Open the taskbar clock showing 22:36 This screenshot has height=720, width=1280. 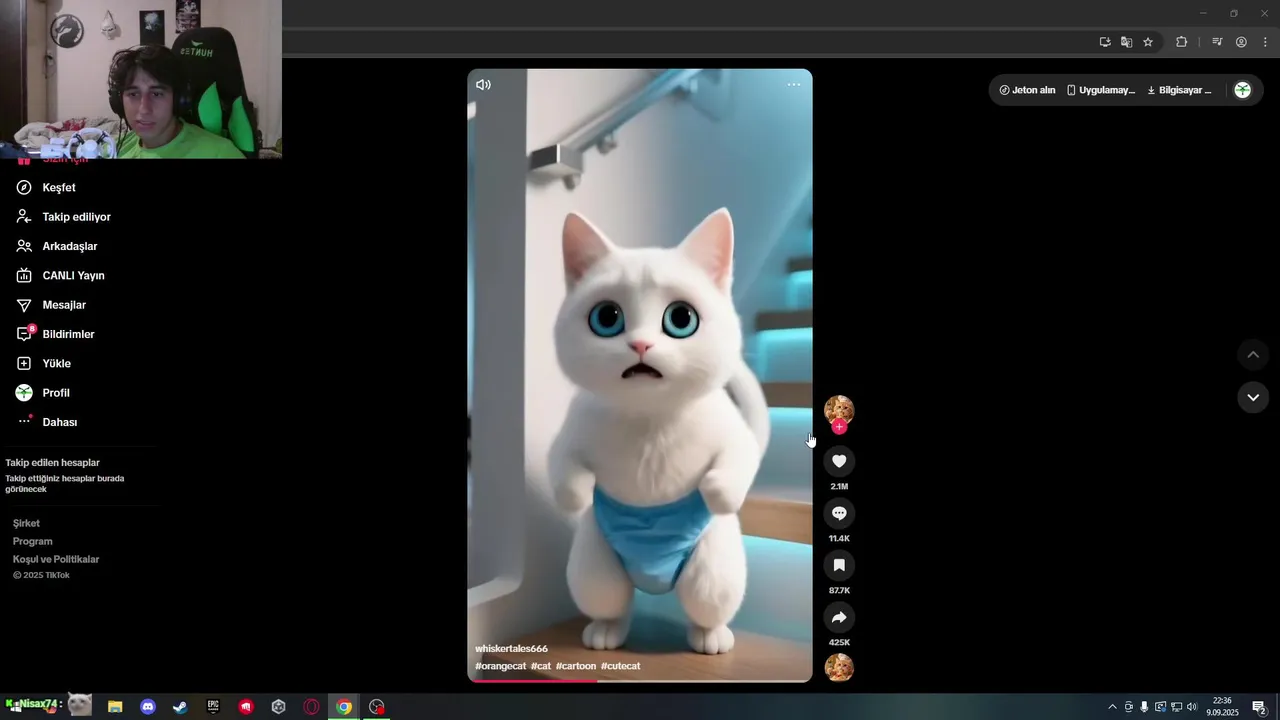[x=1222, y=707]
